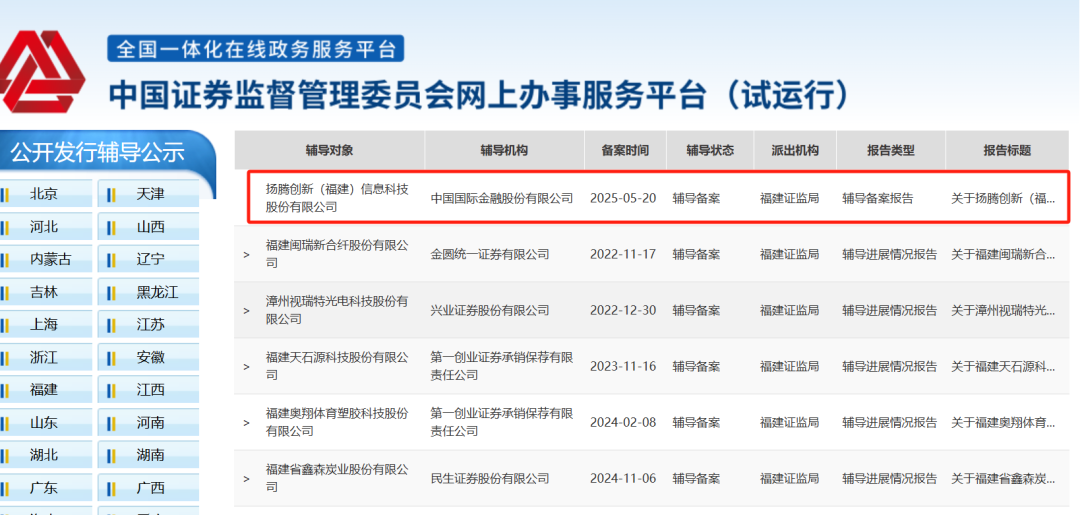The width and height of the screenshot is (1080, 515).
Task: Select 吉林 region
Action: tap(45, 292)
